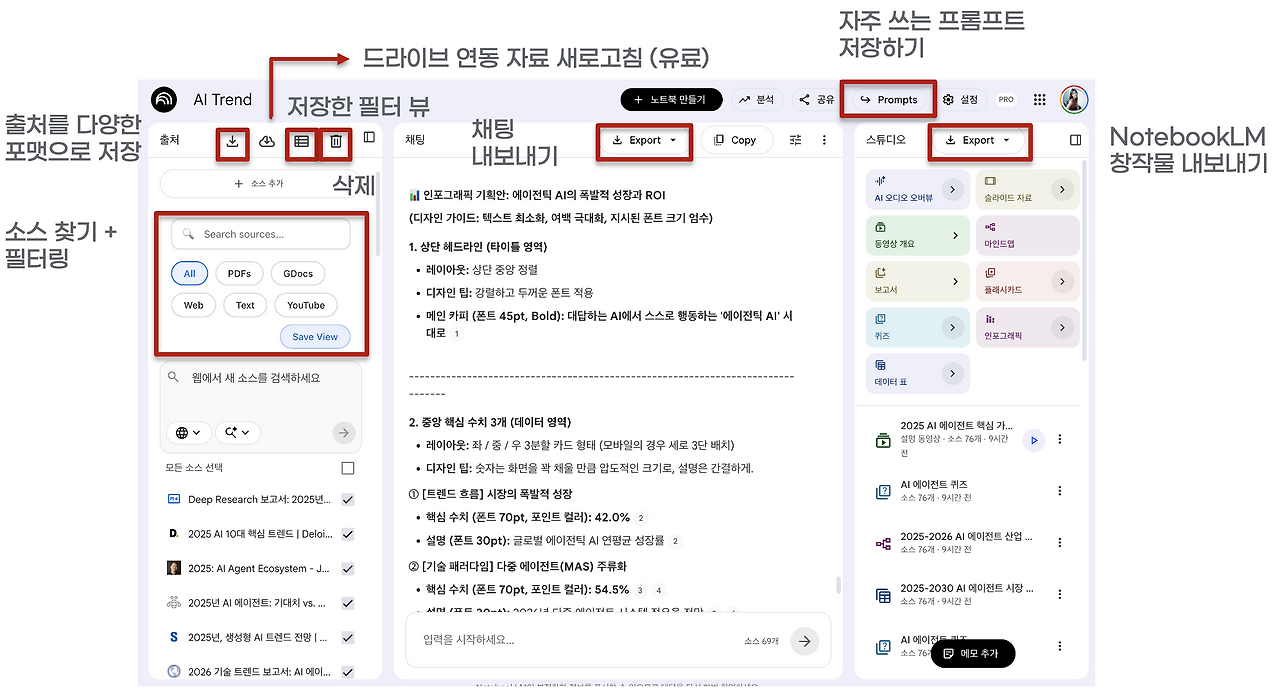1280x694 pixels.
Task: Expand 보고서 options arrow
Action: point(955,282)
